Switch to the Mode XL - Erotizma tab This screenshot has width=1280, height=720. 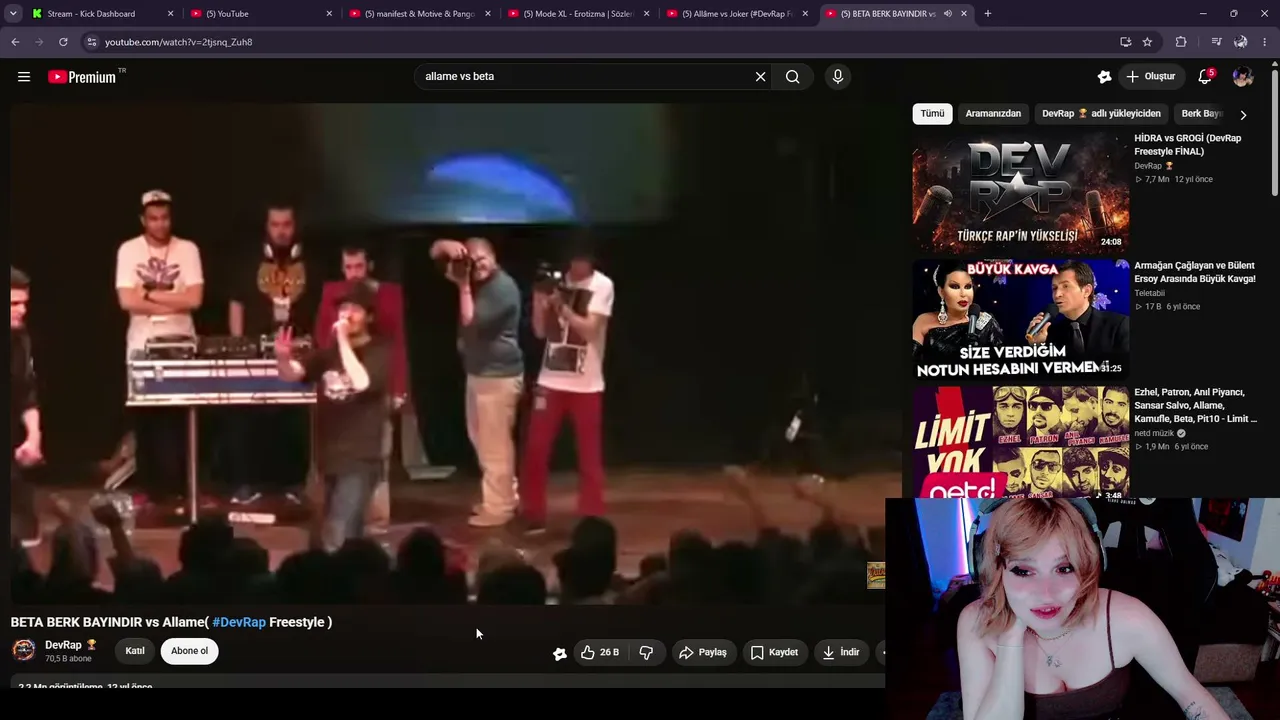click(x=579, y=14)
